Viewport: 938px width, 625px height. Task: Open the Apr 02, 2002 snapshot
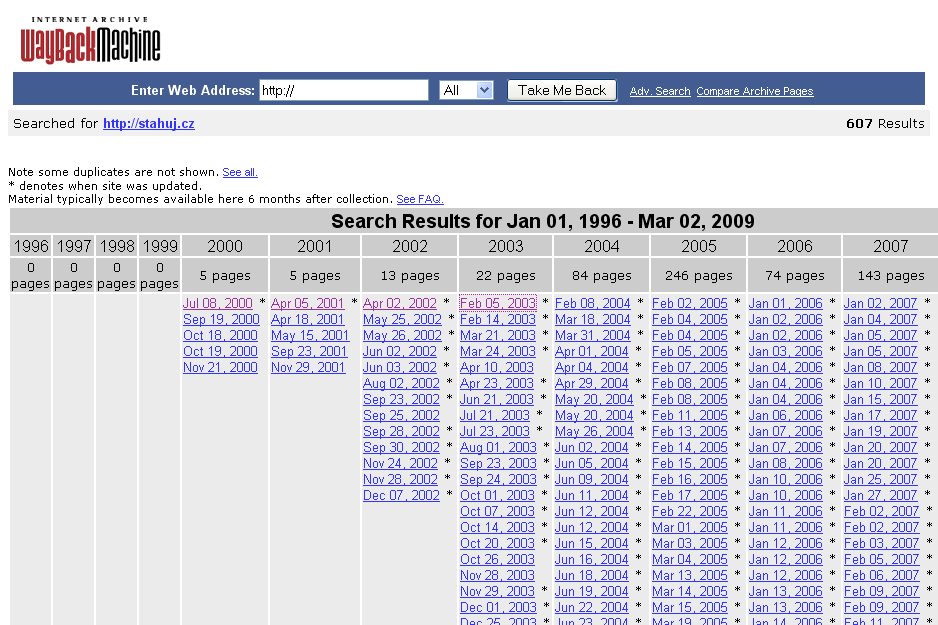[x=400, y=303]
